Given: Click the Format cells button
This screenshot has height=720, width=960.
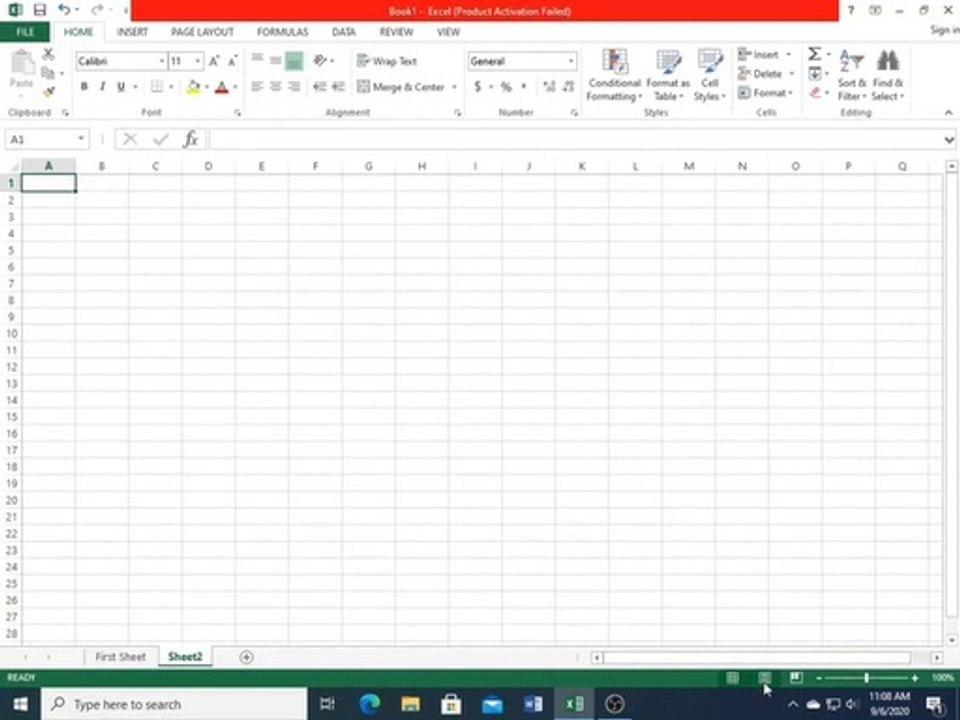Looking at the screenshot, I should point(765,92).
